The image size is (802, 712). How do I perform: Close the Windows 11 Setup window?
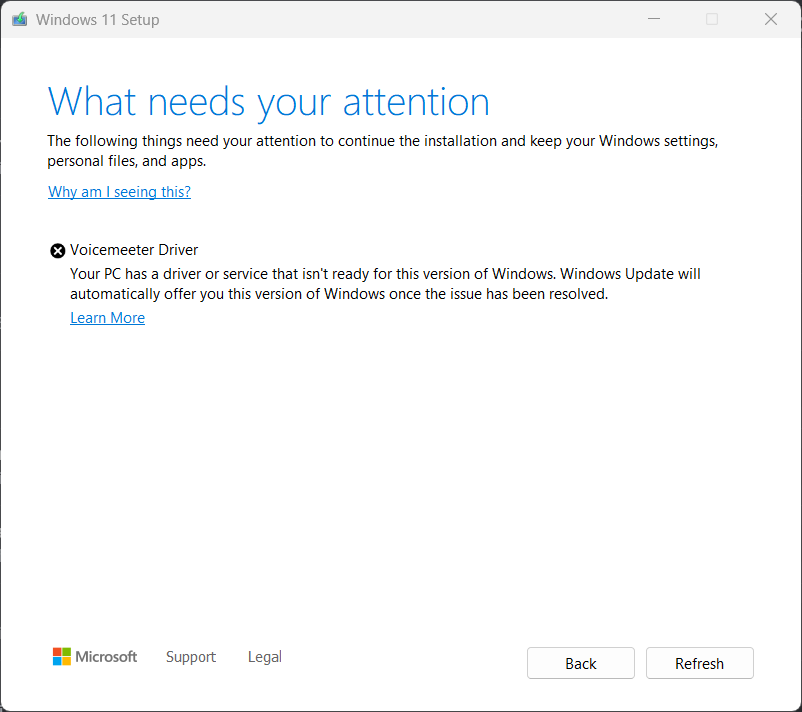[771, 19]
